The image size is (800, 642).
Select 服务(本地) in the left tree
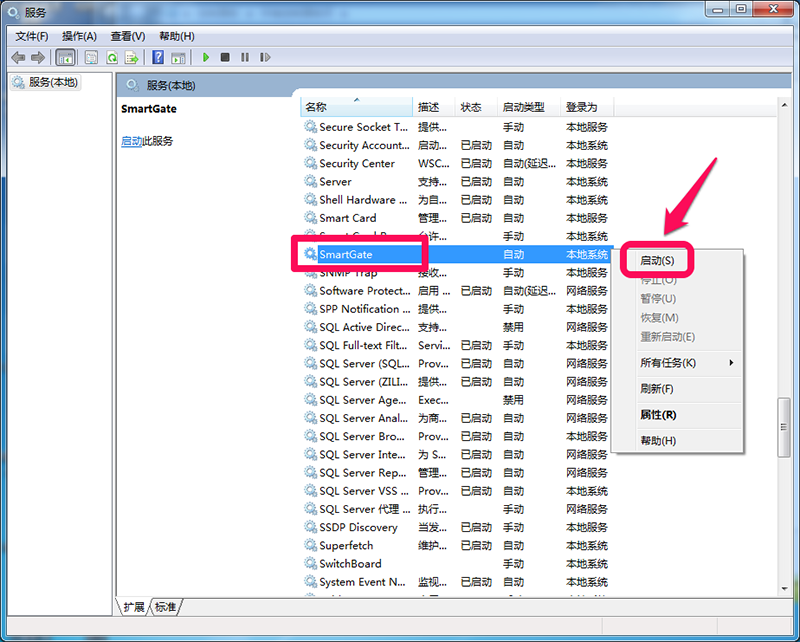52,83
